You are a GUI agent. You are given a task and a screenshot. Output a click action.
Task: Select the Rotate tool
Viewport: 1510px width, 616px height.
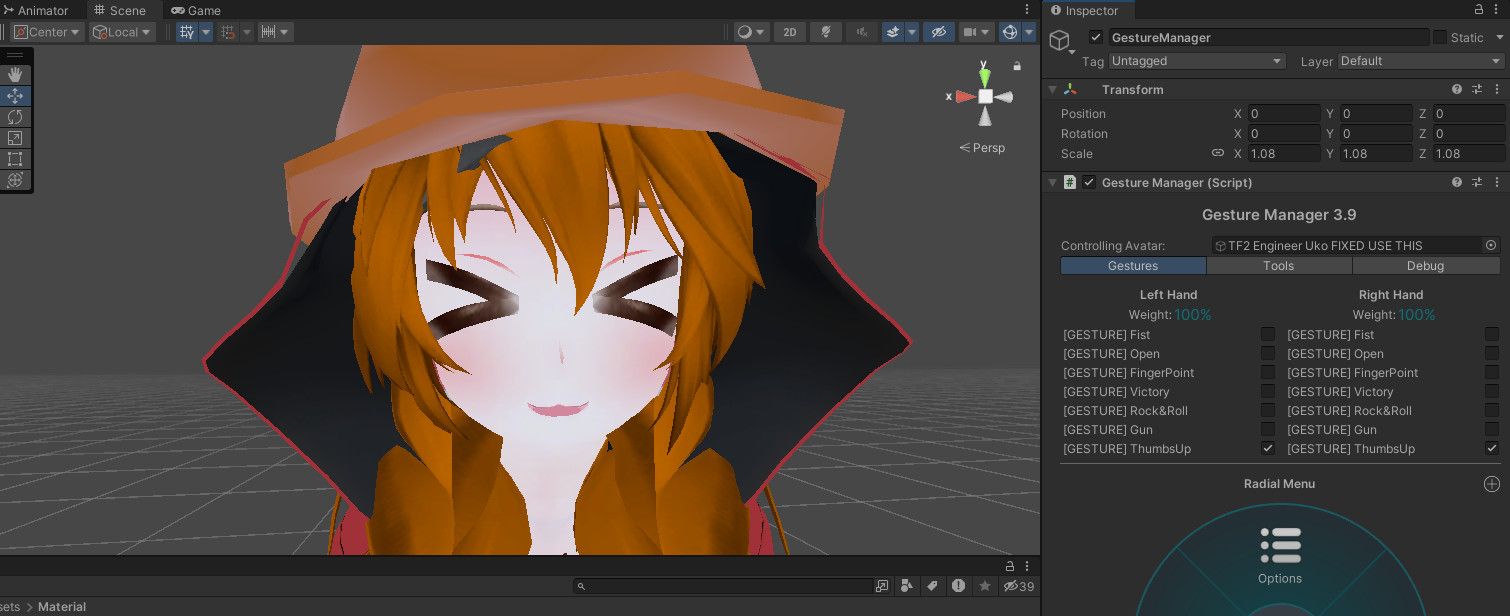(15, 117)
